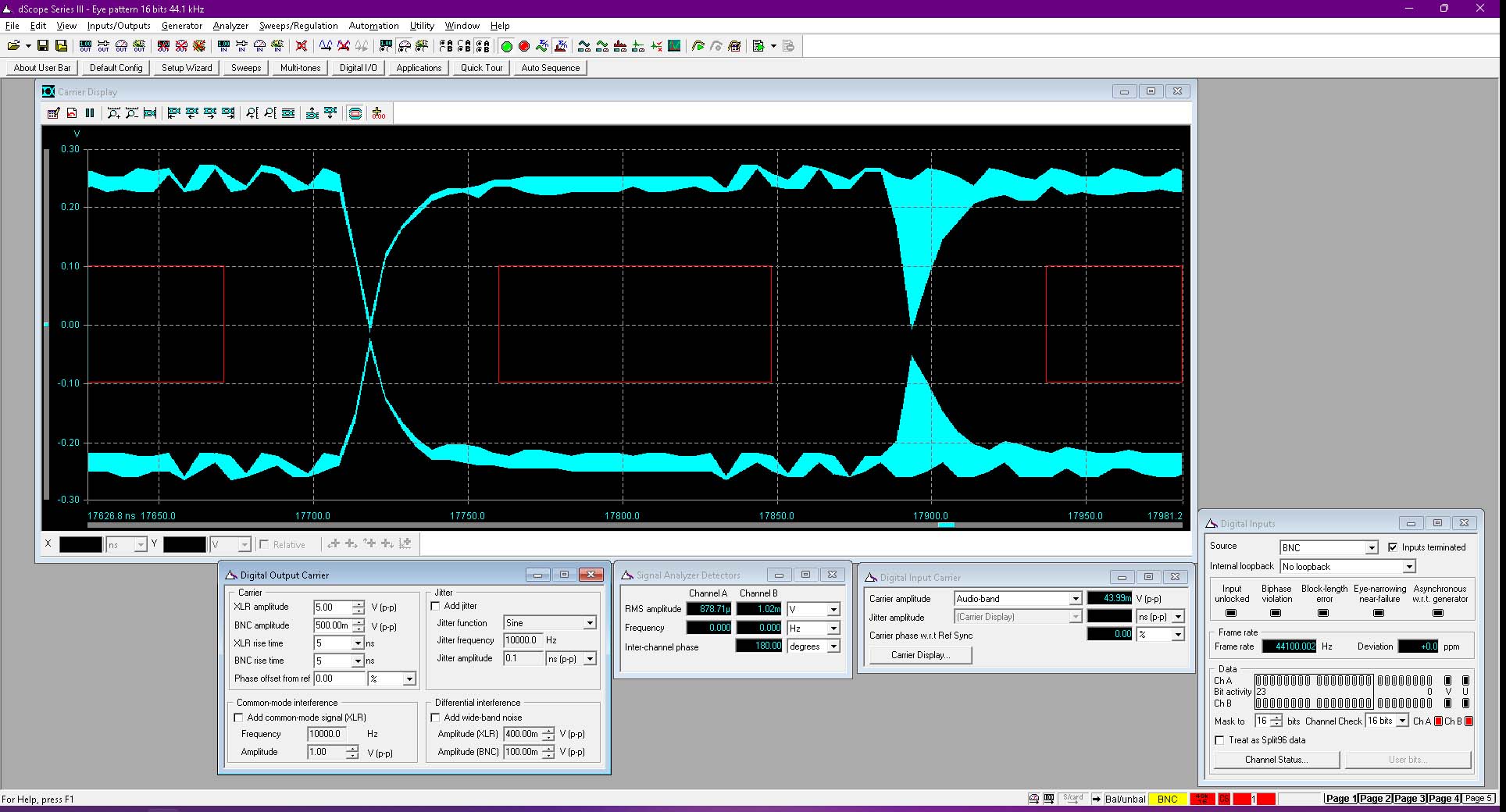The width and height of the screenshot is (1506, 812).
Task: Click the XLR amplitude input field
Action: 333,607
